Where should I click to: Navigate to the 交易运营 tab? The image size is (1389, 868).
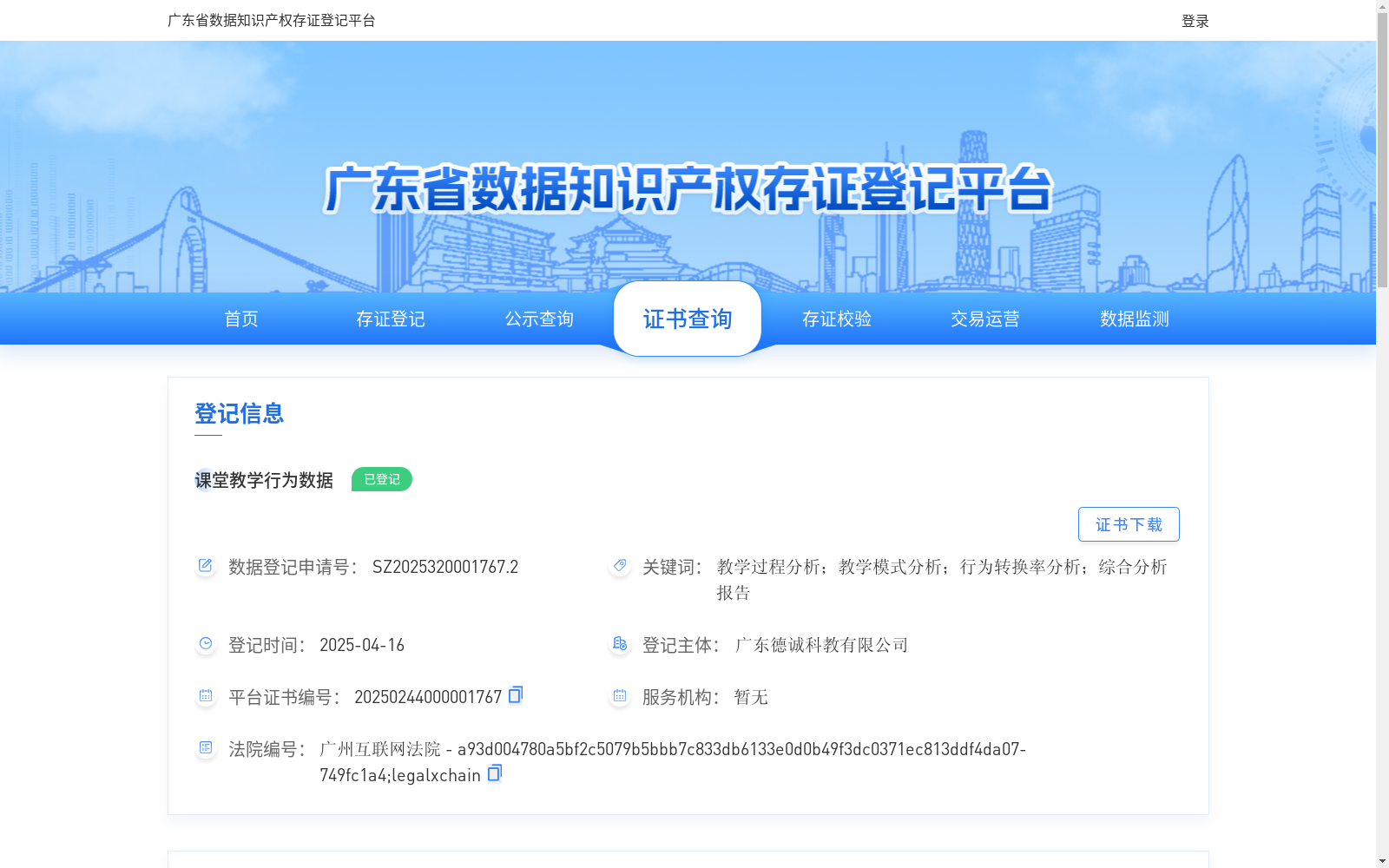[985, 319]
